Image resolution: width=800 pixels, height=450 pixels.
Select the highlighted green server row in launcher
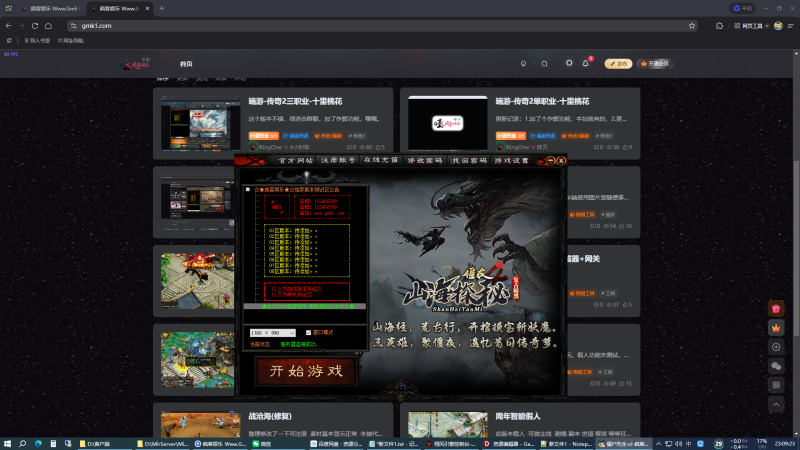coord(305,306)
